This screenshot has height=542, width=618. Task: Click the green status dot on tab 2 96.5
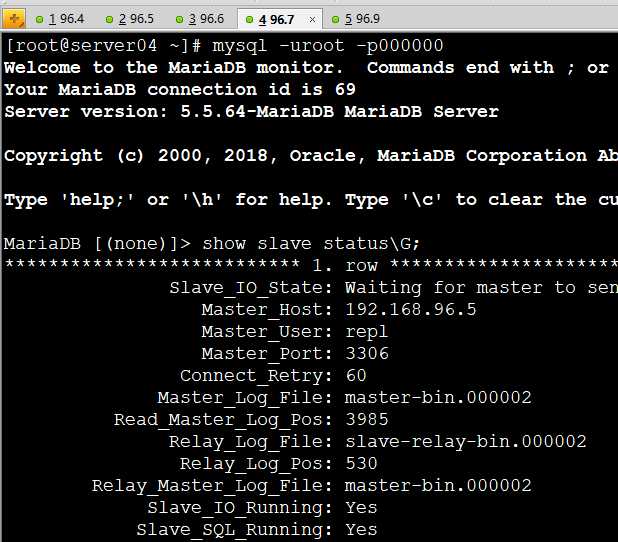point(109,19)
